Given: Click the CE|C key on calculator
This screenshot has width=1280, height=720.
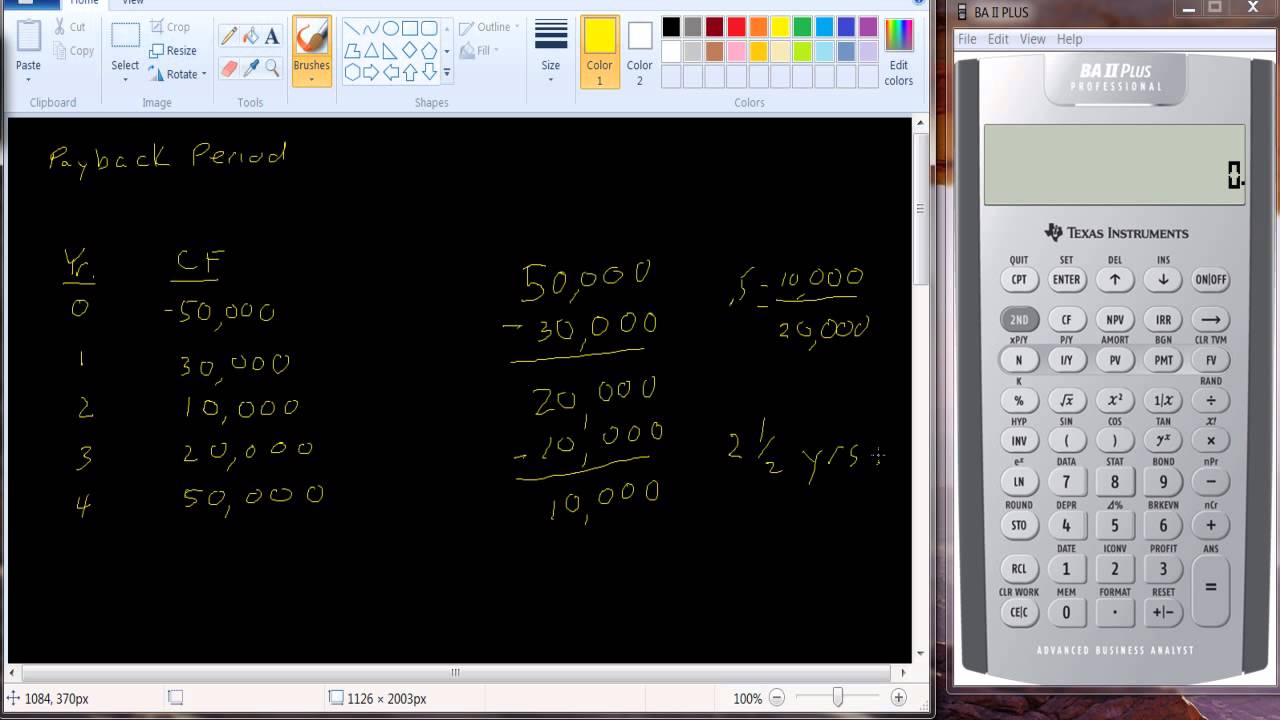Looking at the screenshot, I should [1019, 612].
